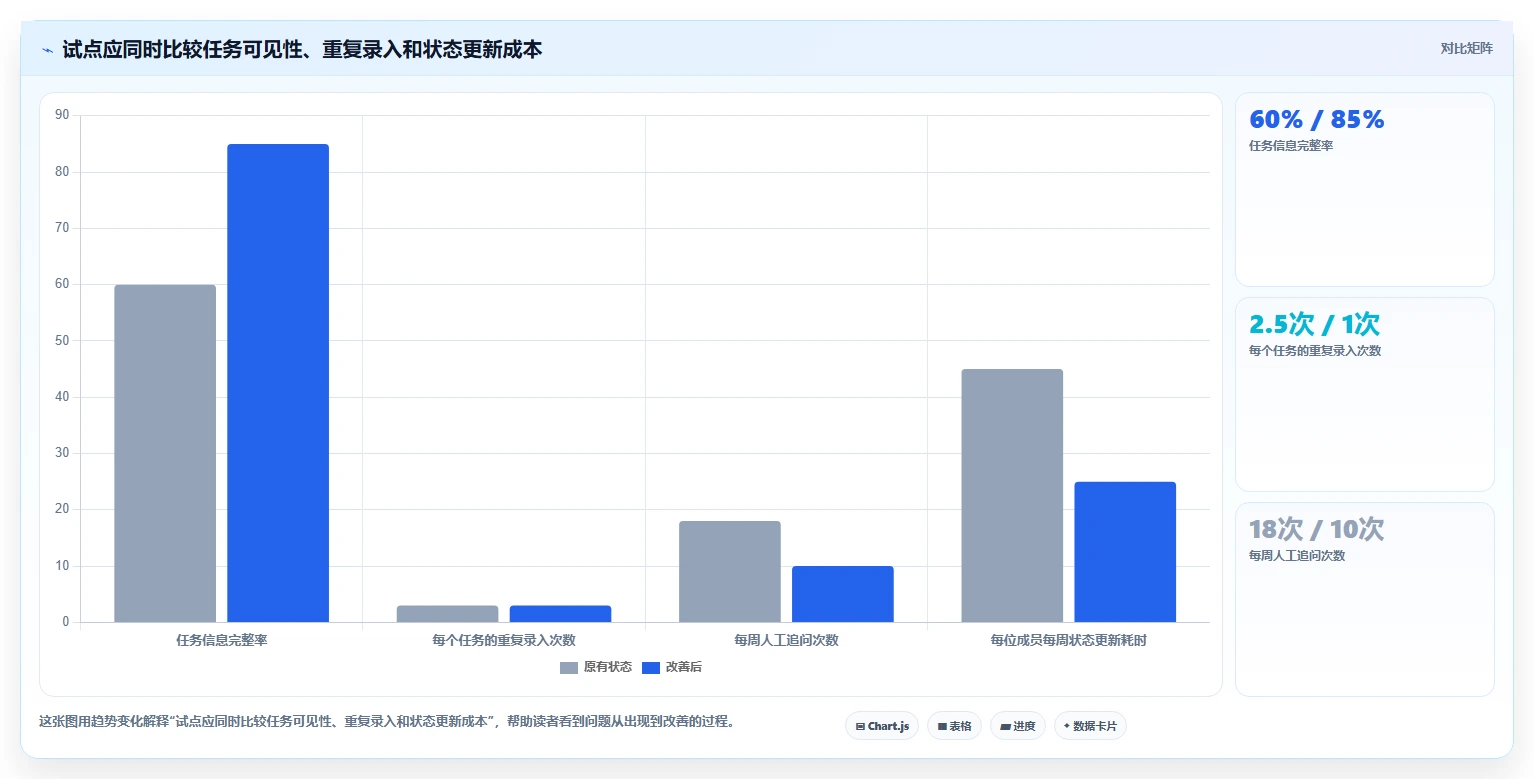Click the x-axis label 任务信息完整率
Screen dimensions: 1534x779
click(221, 640)
